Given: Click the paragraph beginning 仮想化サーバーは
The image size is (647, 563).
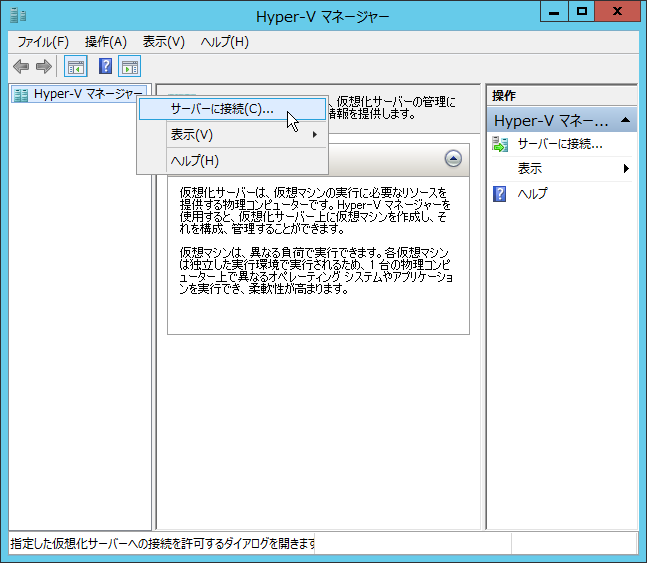Looking at the screenshot, I should [x=315, y=211].
